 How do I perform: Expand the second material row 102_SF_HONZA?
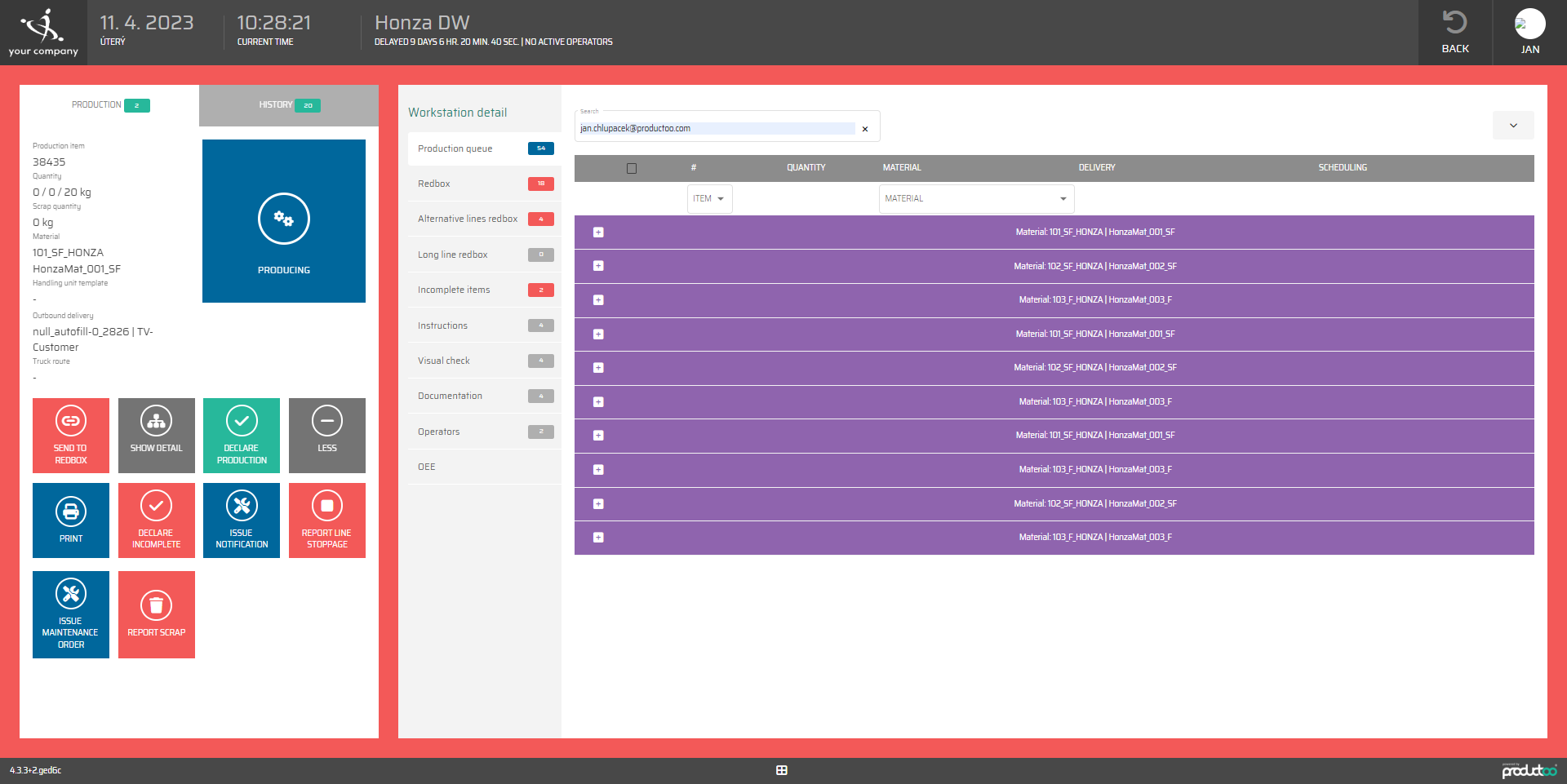(x=598, y=266)
